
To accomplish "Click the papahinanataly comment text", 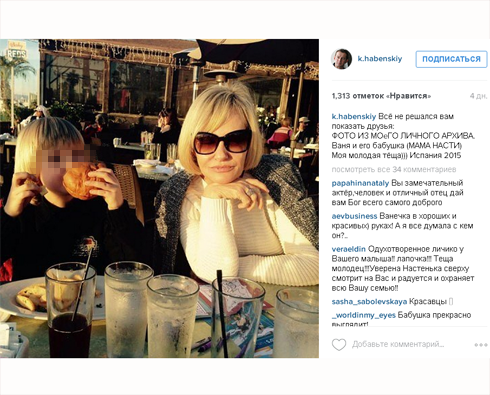I will tap(398, 193).
